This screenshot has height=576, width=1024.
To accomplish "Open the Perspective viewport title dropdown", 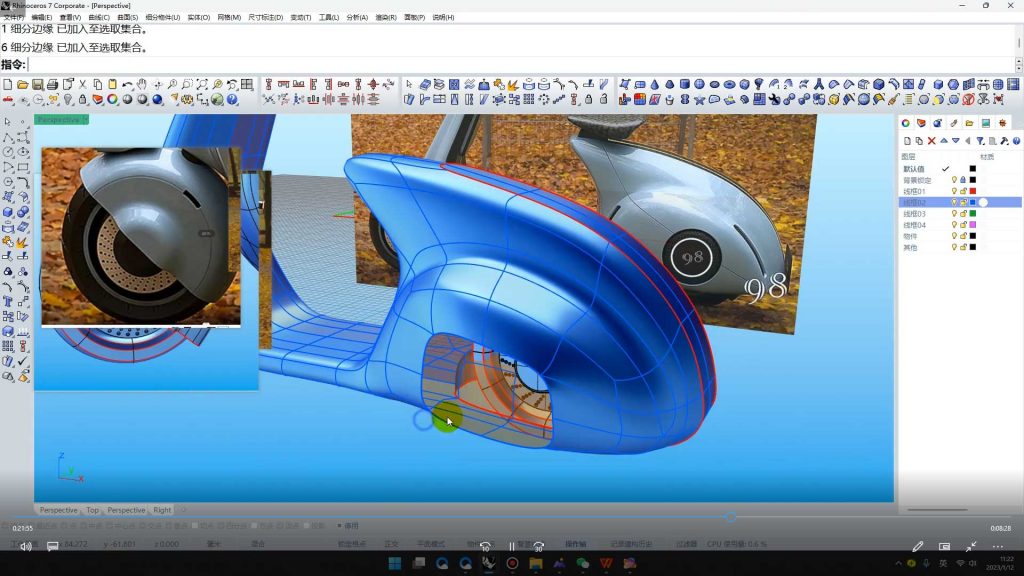I will (62, 120).
